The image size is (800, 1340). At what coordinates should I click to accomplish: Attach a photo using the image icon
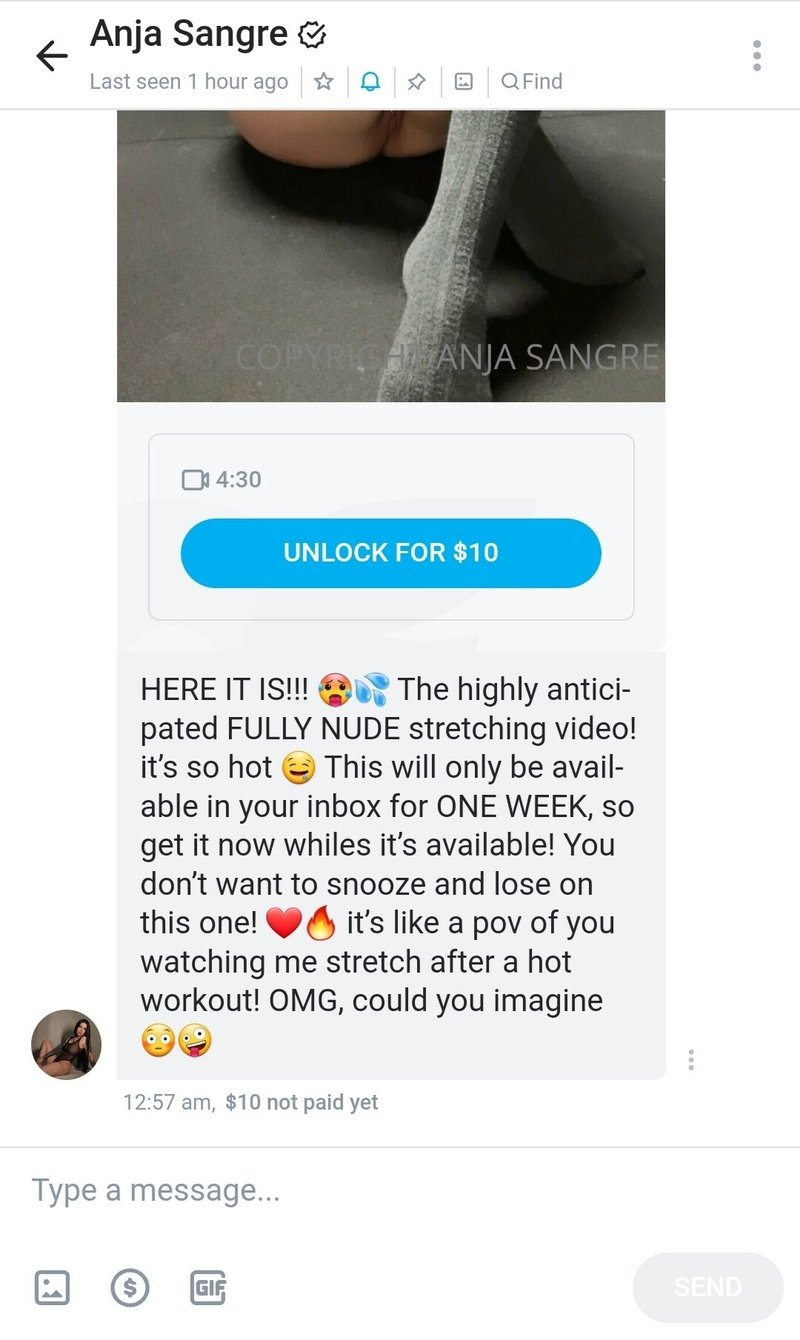point(53,1286)
